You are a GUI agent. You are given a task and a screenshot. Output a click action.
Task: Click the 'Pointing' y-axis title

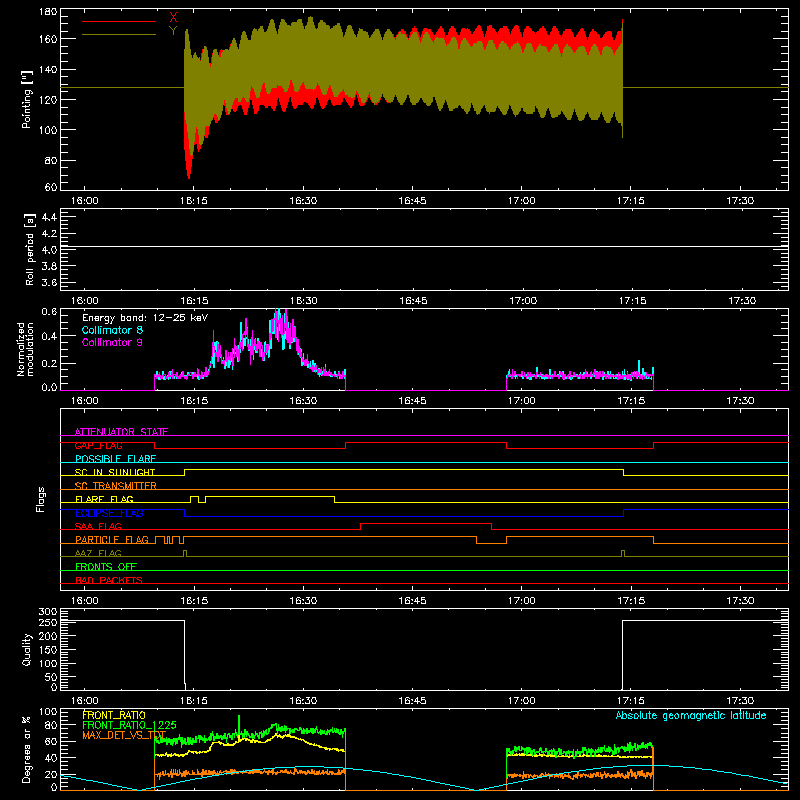tap(27, 99)
